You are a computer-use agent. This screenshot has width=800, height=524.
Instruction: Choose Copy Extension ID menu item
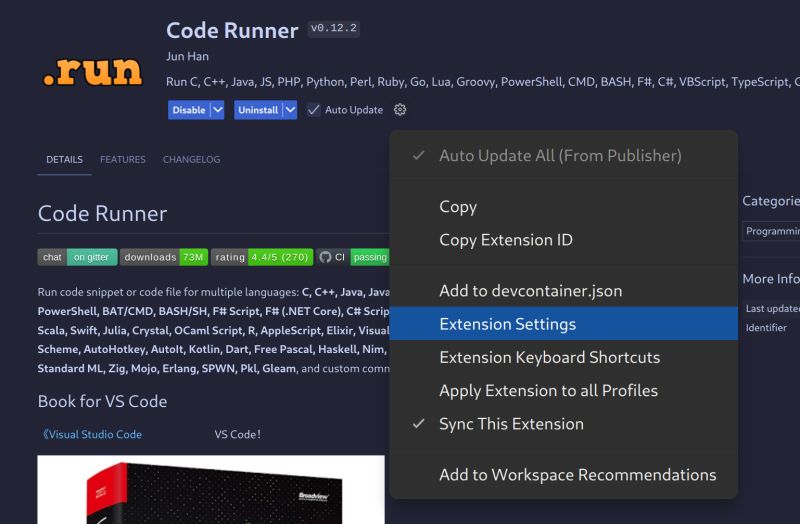[x=563, y=240]
